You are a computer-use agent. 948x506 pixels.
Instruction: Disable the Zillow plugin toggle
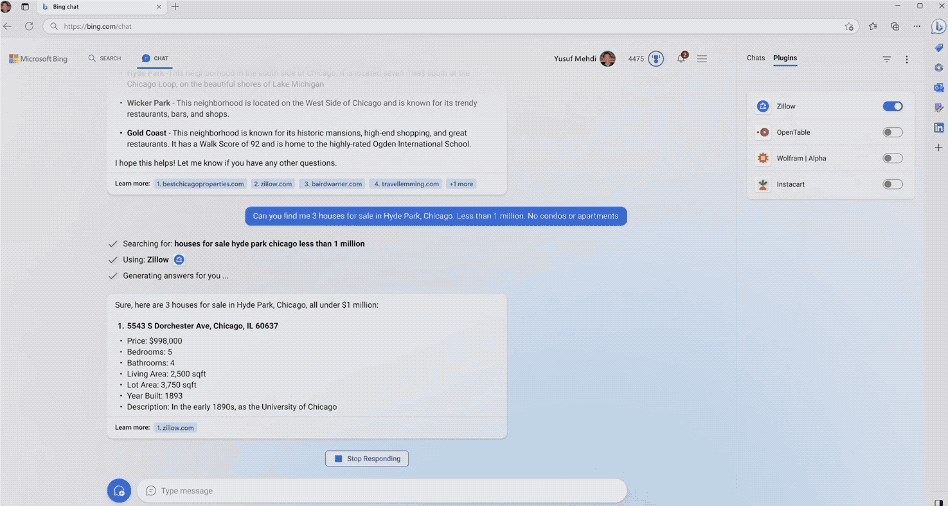coord(892,106)
